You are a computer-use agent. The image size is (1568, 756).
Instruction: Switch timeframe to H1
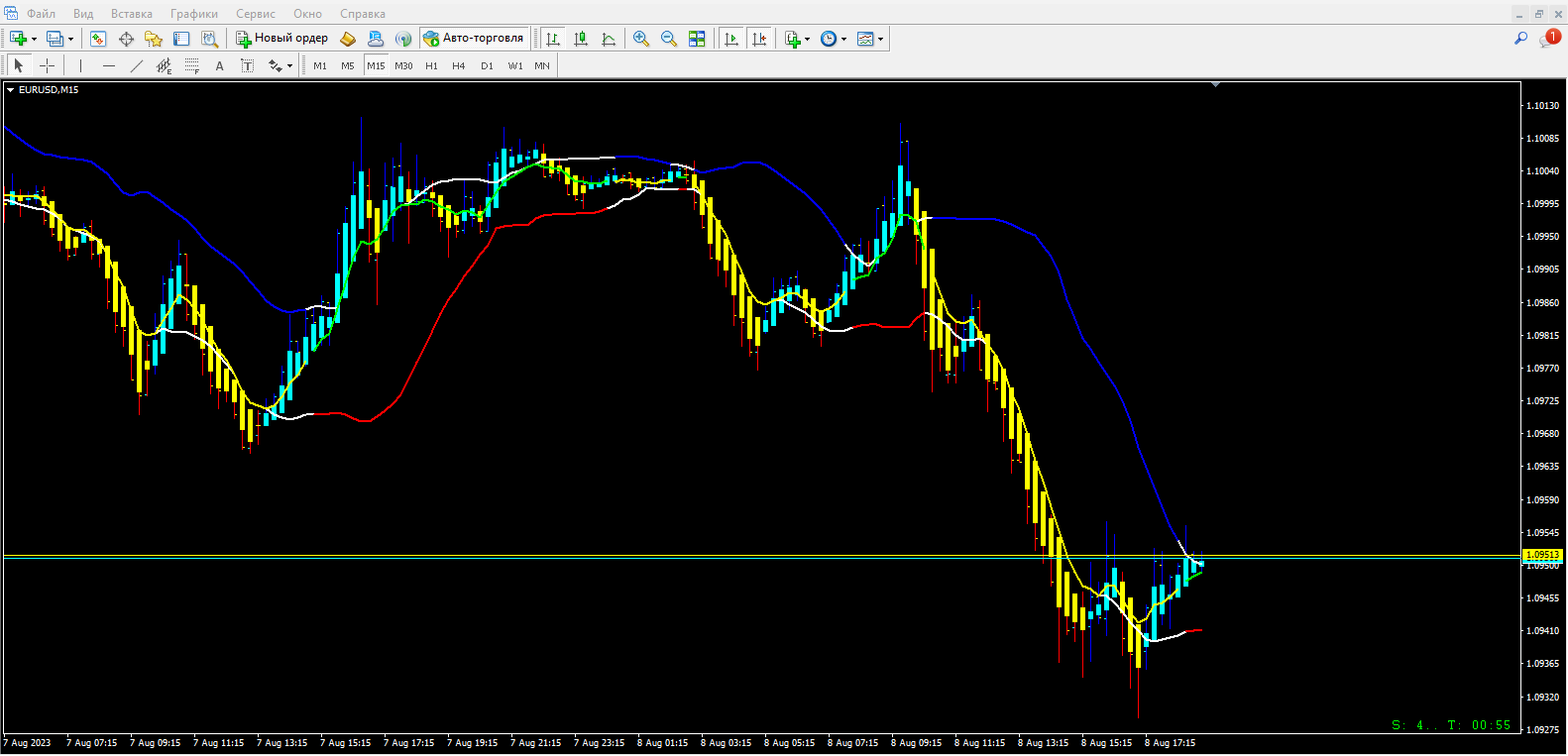[x=431, y=65]
